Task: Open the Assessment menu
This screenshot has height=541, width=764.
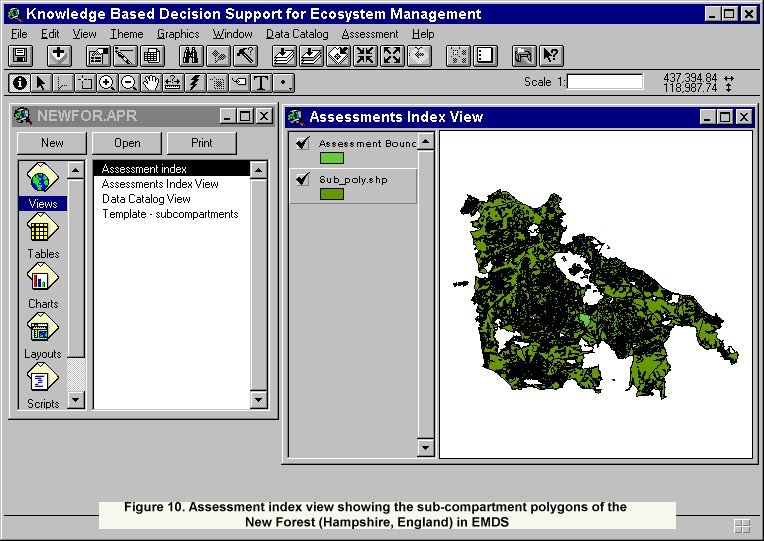Action: tap(370, 34)
